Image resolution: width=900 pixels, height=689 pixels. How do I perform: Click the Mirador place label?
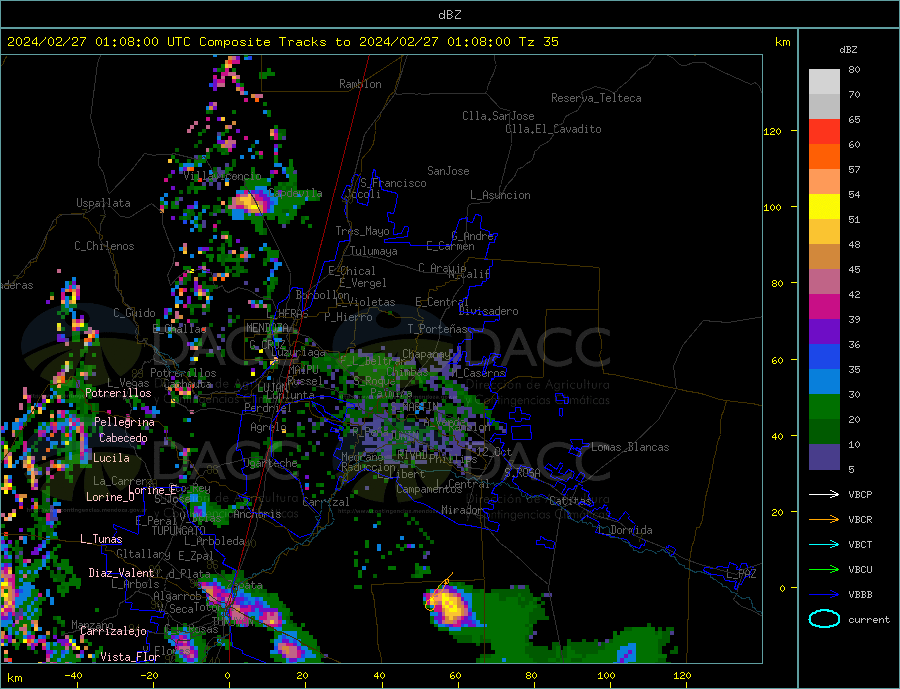pyautogui.click(x=461, y=510)
